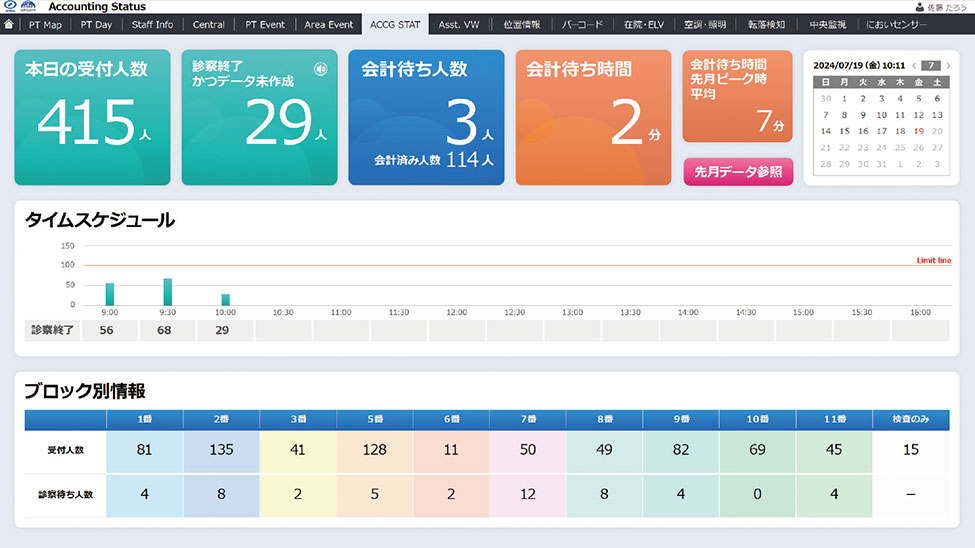The width and height of the screenshot is (975, 548).
Task: Open the 転落検知 tab
Action: pyautogui.click(x=766, y=24)
